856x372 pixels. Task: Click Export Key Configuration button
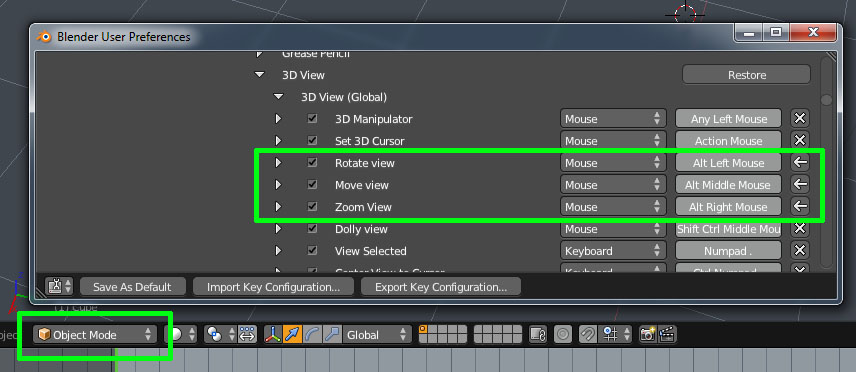click(x=441, y=287)
